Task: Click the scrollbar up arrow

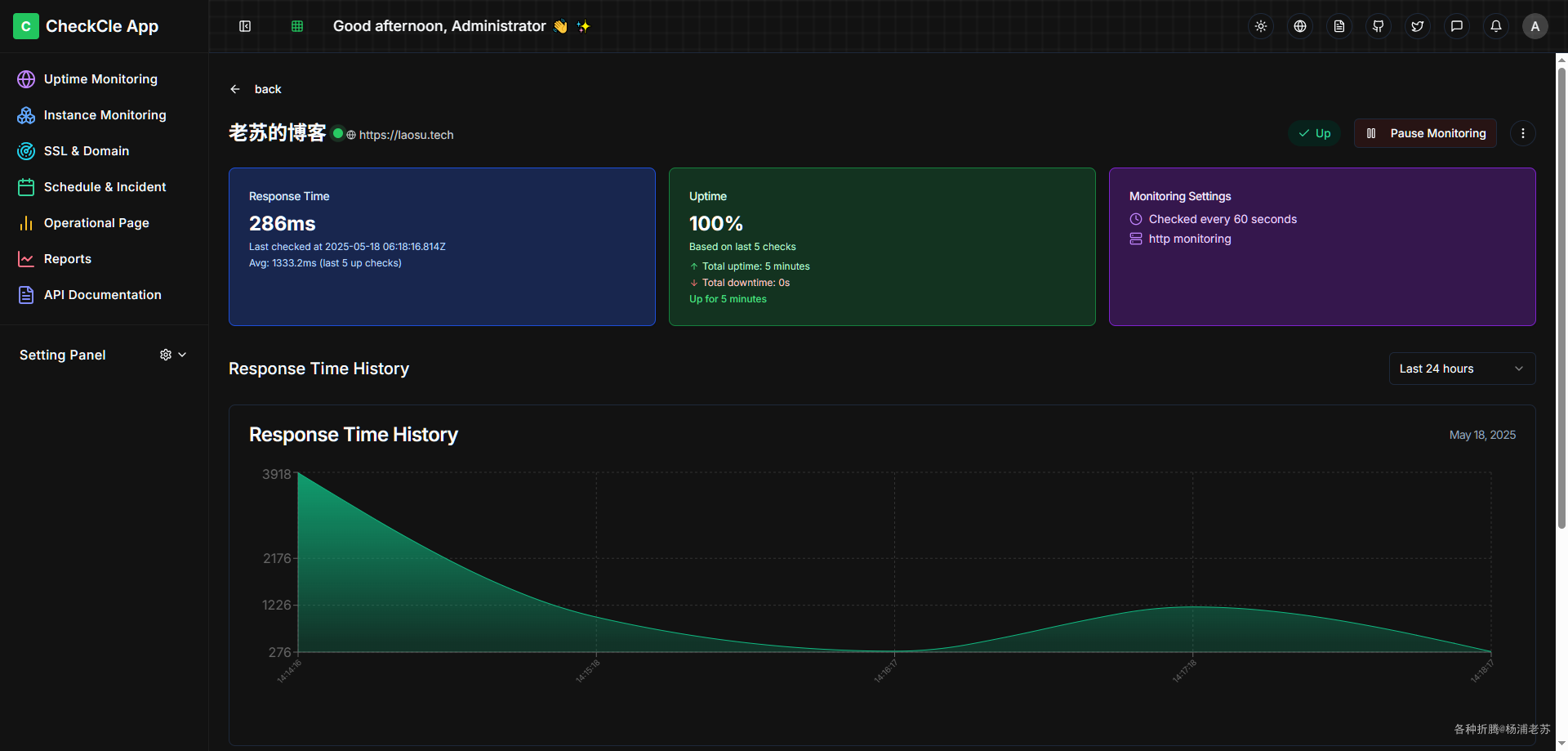Action: click(x=1561, y=59)
